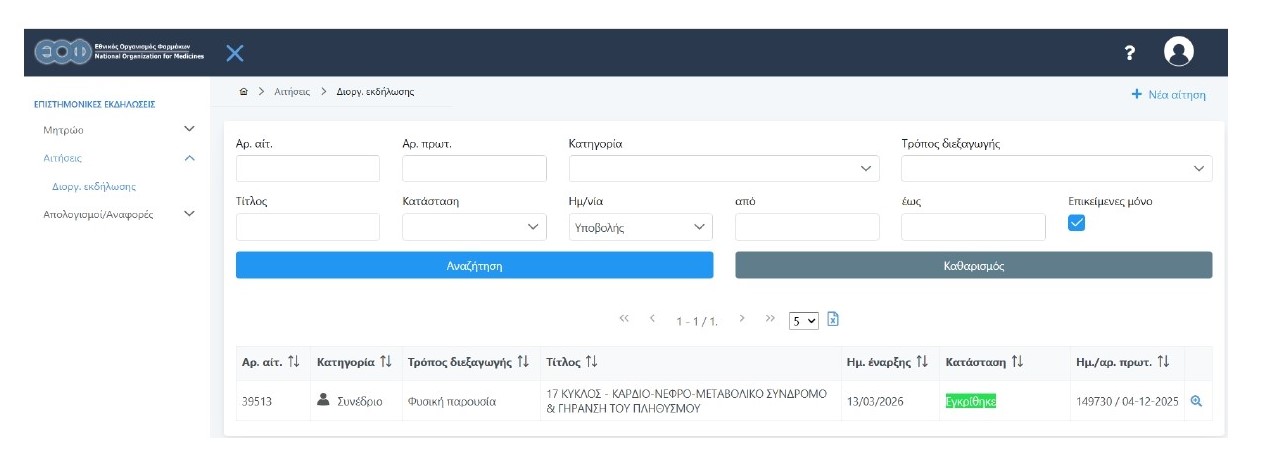This screenshot has height=476, width=1269.
Task: Go to the next results page arrow
Action: pos(742,319)
